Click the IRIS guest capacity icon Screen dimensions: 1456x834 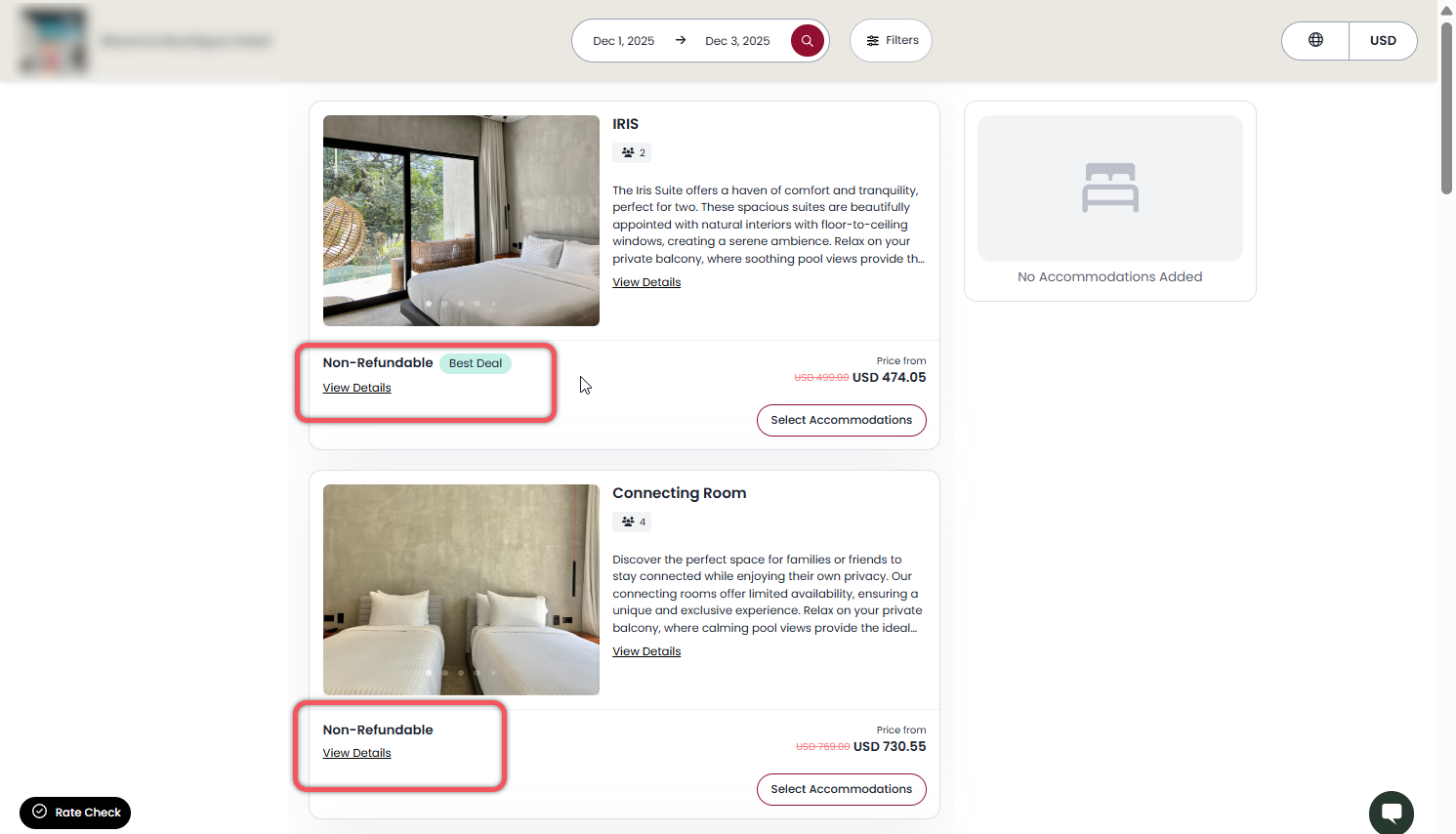click(x=628, y=152)
